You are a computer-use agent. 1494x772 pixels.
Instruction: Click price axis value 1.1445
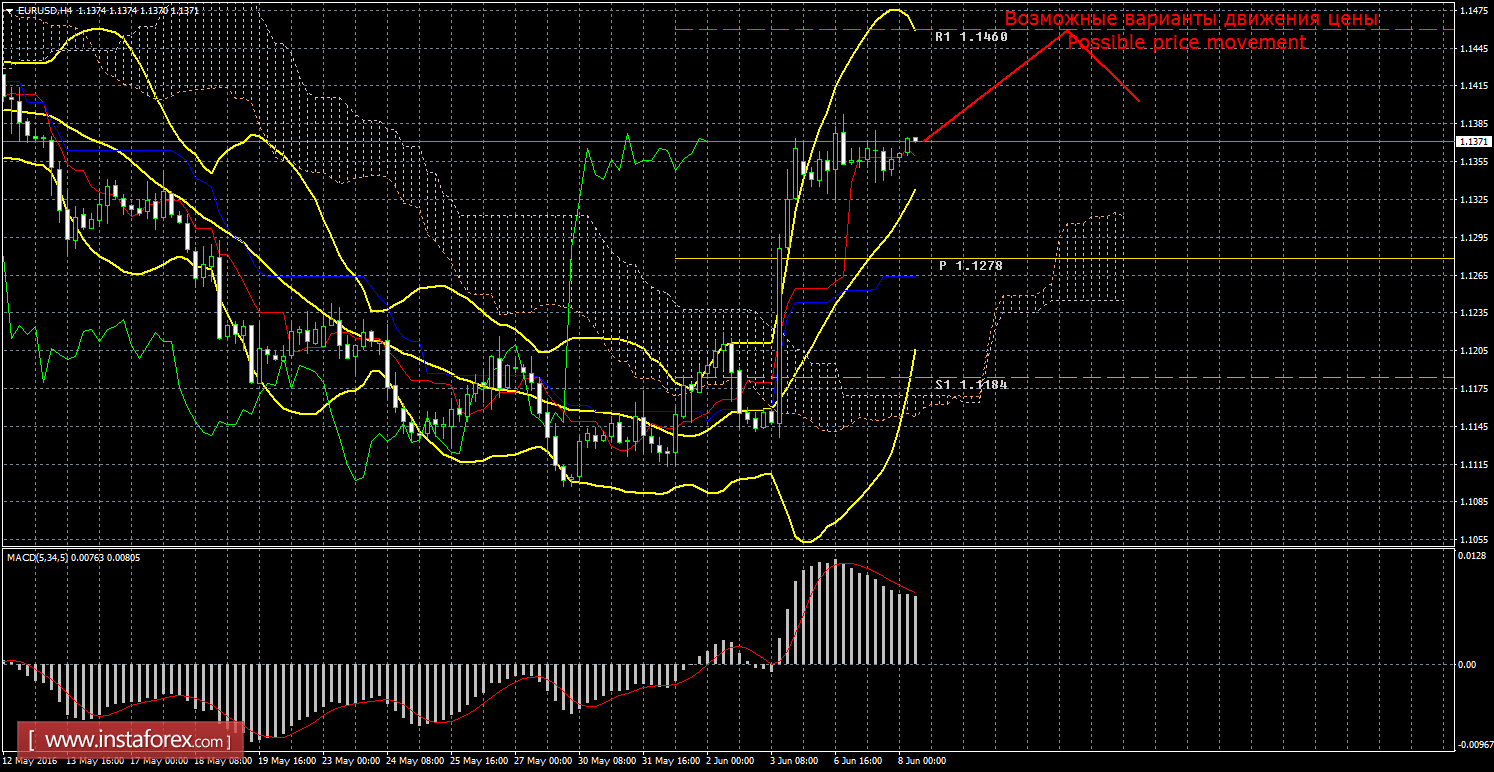click(1473, 48)
